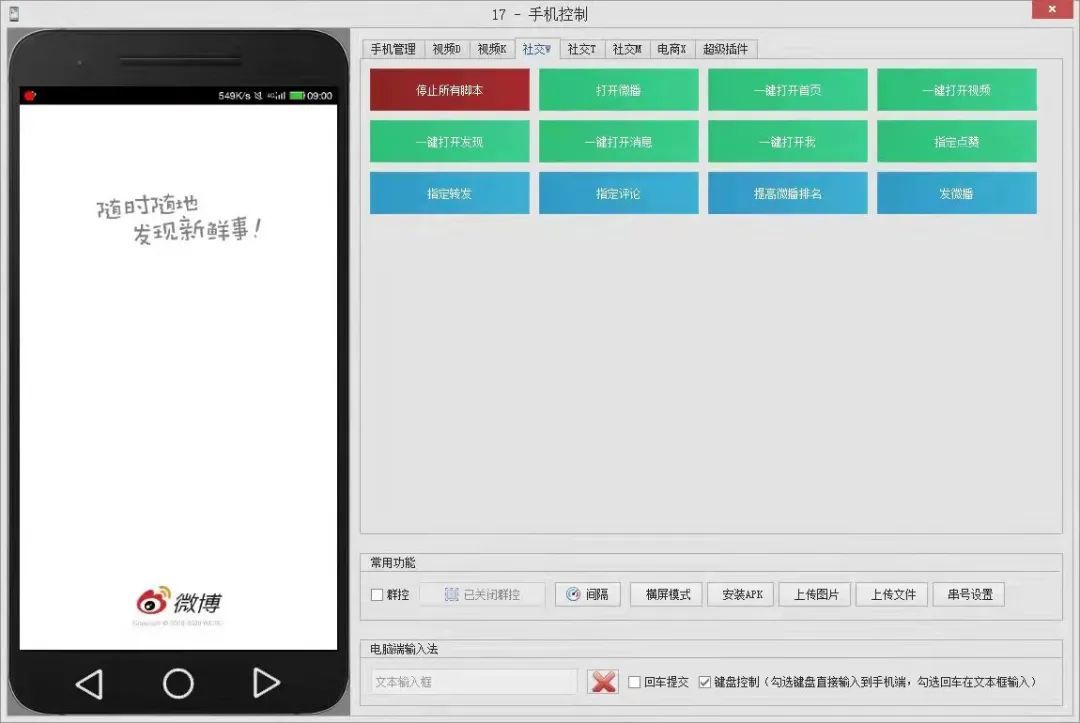Image resolution: width=1080 pixels, height=723 pixels.
Task: Click the Weibo logo on the phone screen
Action: pyautogui.click(x=178, y=602)
